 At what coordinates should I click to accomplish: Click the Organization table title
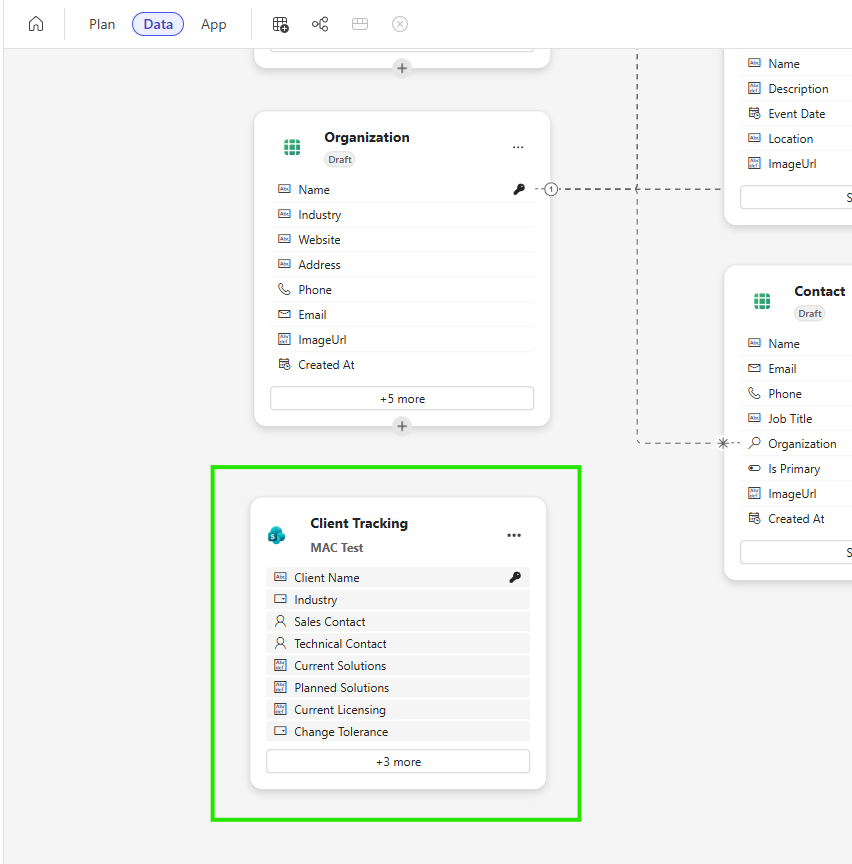click(x=367, y=137)
